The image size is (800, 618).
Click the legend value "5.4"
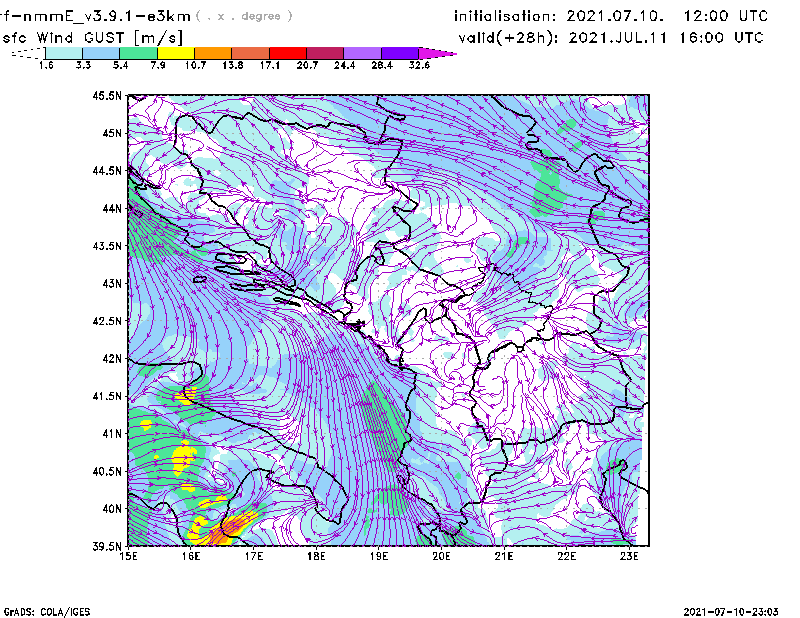pyautogui.click(x=120, y=65)
